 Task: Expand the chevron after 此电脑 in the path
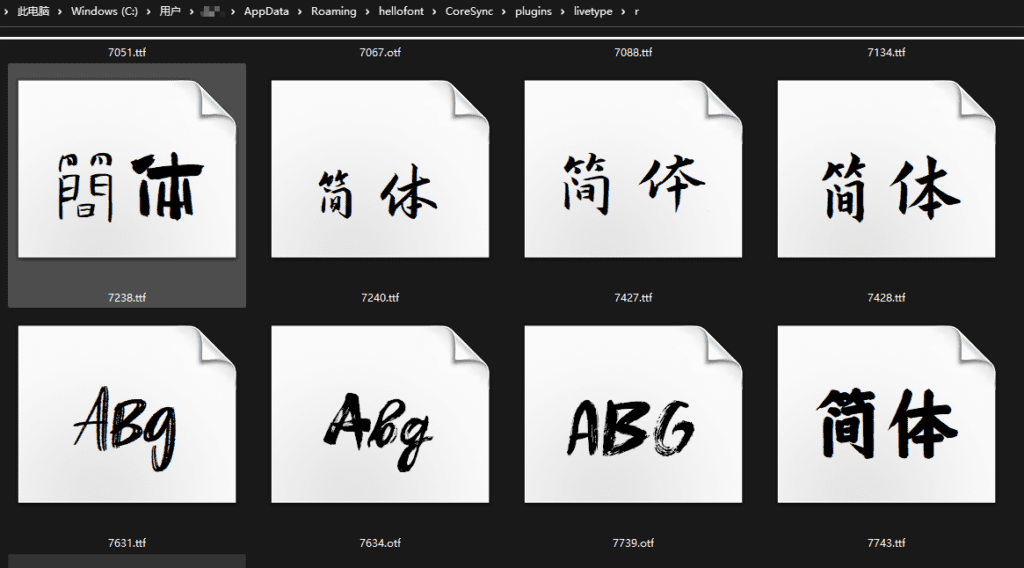tap(60, 12)
